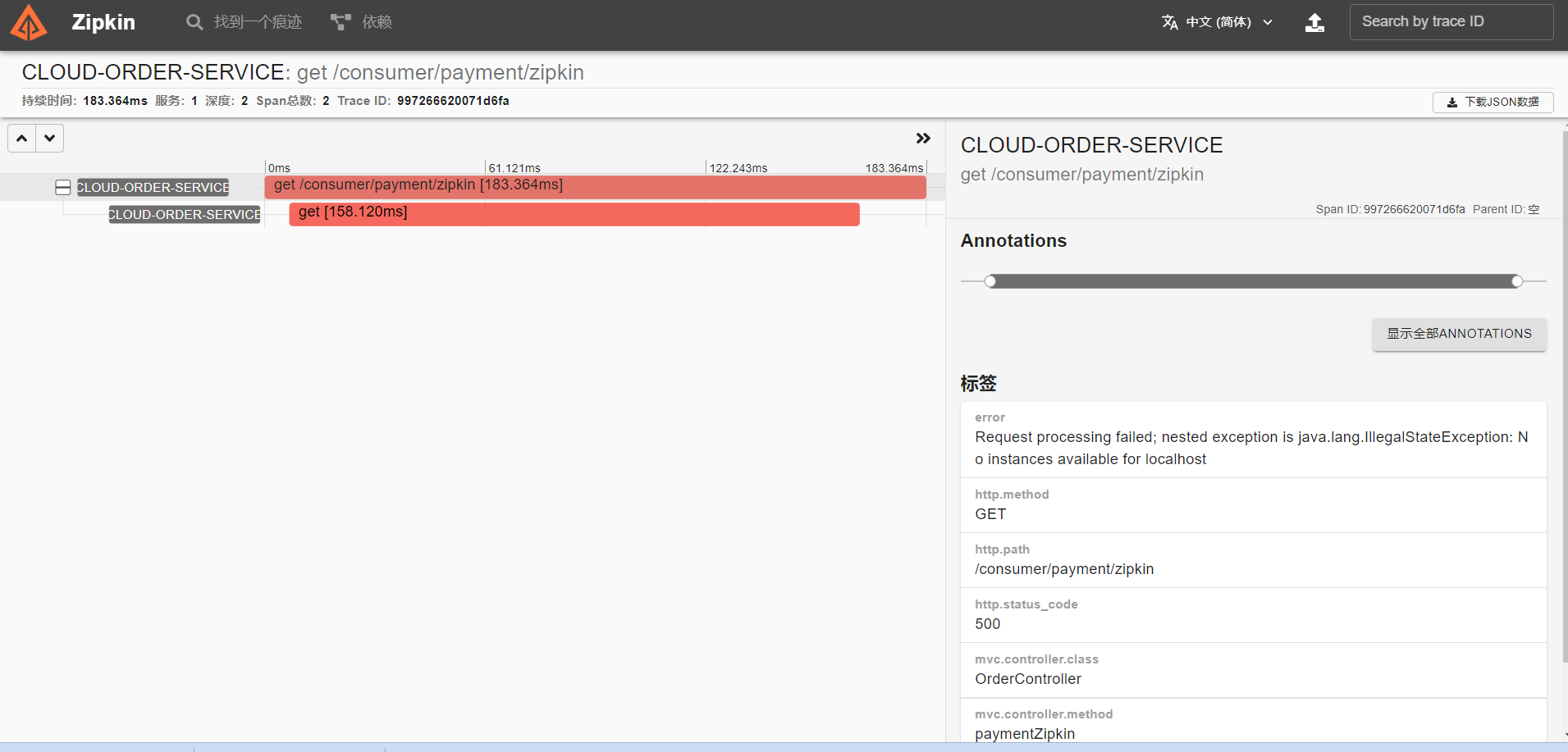
Task: Open the 中文 (简体) language dropdown
Action: [1218, 22]
